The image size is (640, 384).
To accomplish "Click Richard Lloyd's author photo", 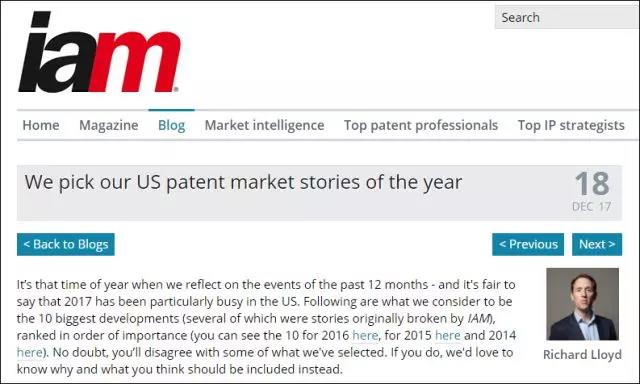I will tap(582, 304).
